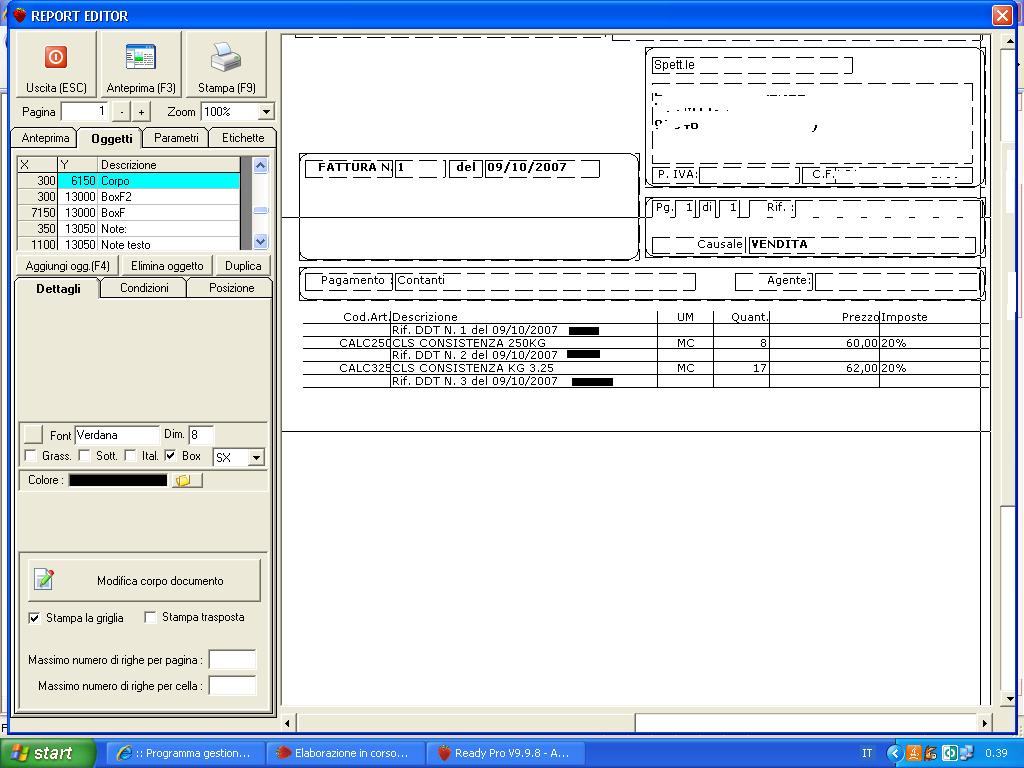Disable Stampa la griglia checkbox
Screen dimensions: 1024x768
[34, 617]
